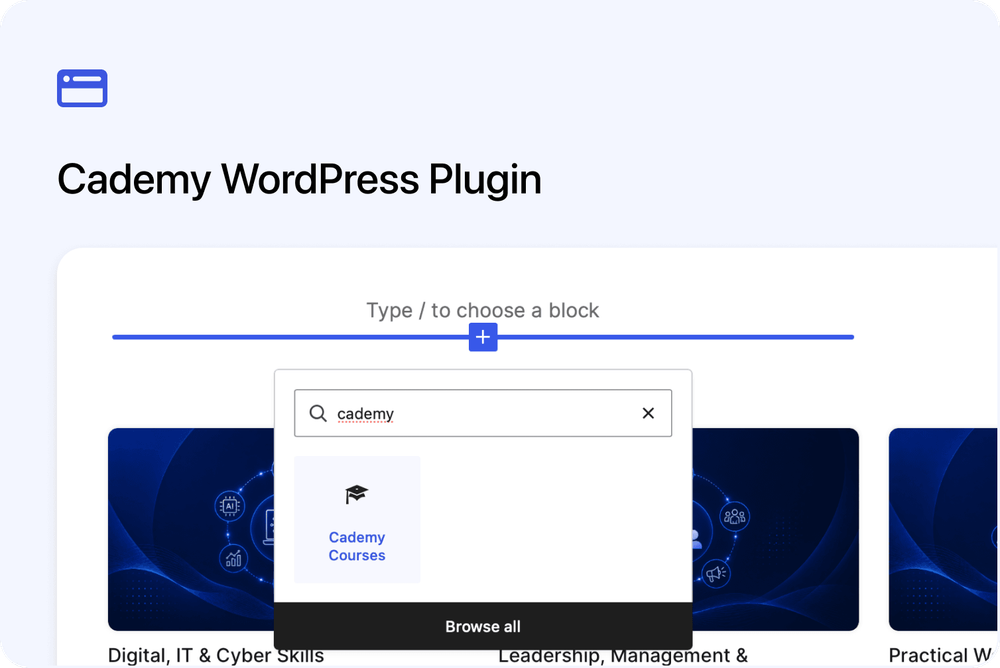Click 'Digital, IT & Cyber Skills' title text
Image resolution: width=1000 pixels, height=668 pixels.
(216, 656)
